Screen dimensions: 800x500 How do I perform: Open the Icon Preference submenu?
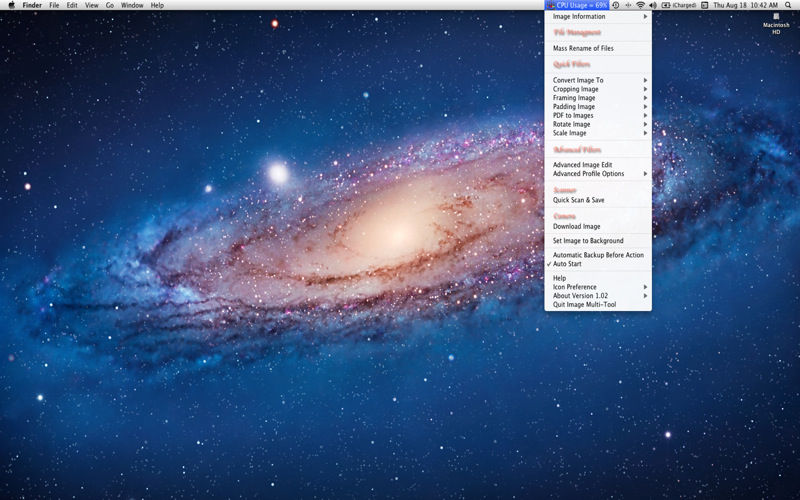pos(598,287)
